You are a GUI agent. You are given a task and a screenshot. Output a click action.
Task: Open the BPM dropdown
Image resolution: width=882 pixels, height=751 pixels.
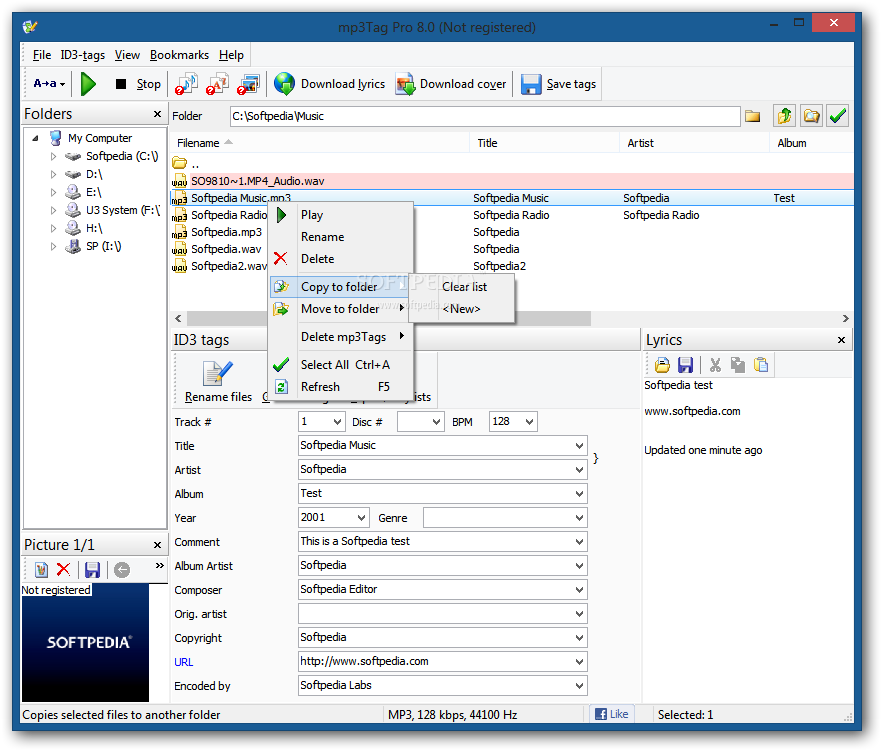pos(529,422)
